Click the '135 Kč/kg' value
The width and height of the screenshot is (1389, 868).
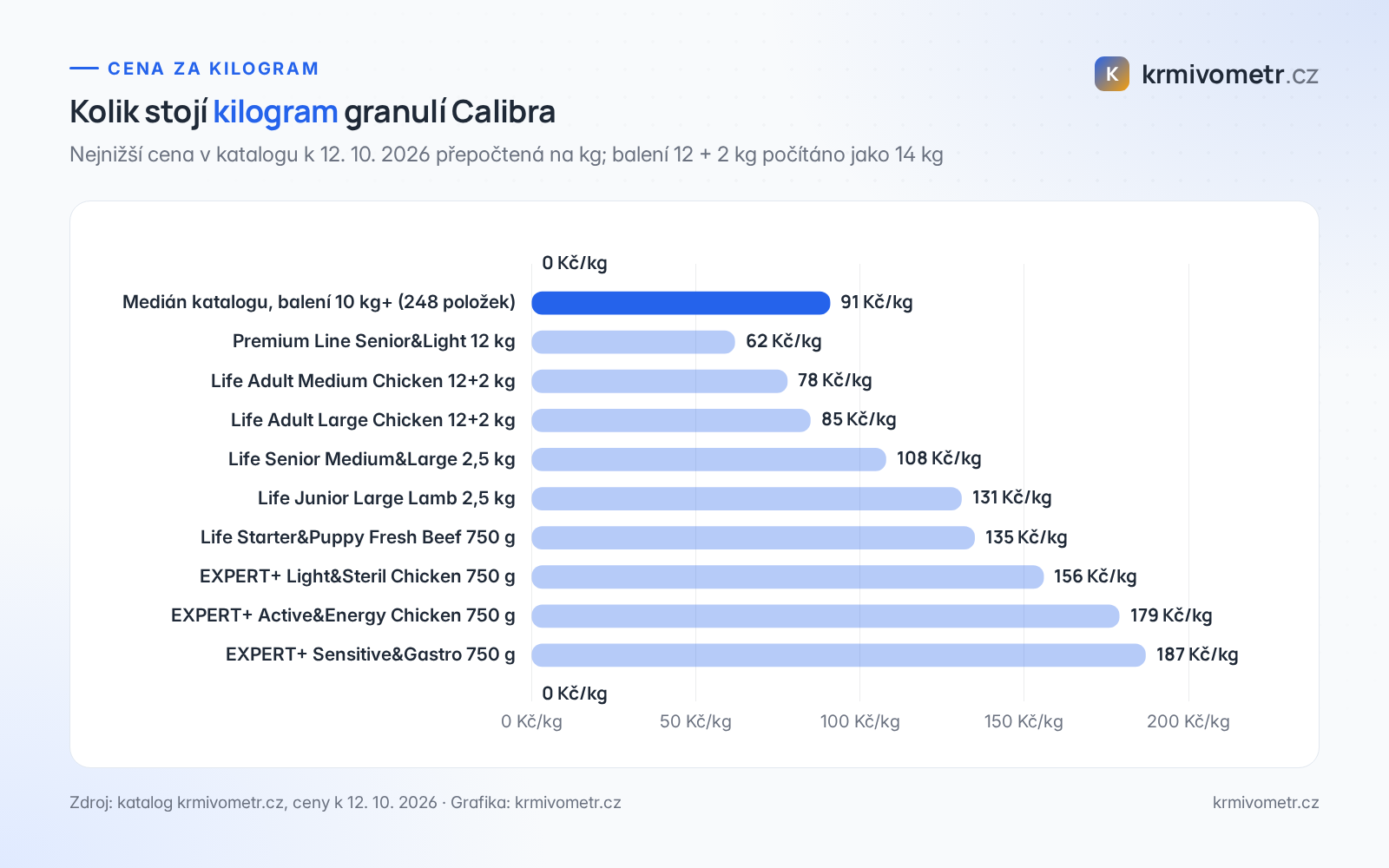coord(1026,537)
